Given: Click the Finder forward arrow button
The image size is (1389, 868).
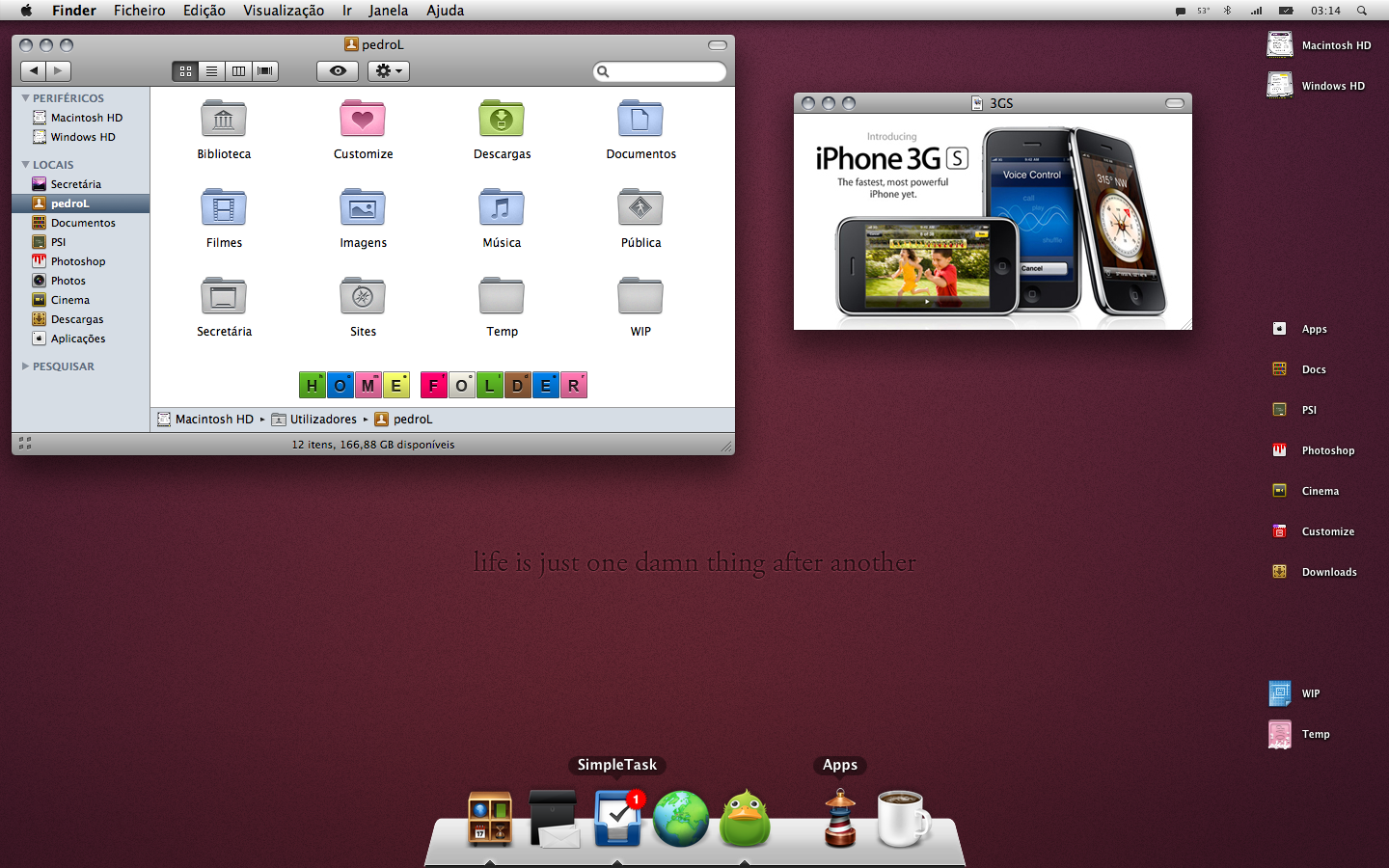Looking at the screenshot, I should (x=59, y=70).
